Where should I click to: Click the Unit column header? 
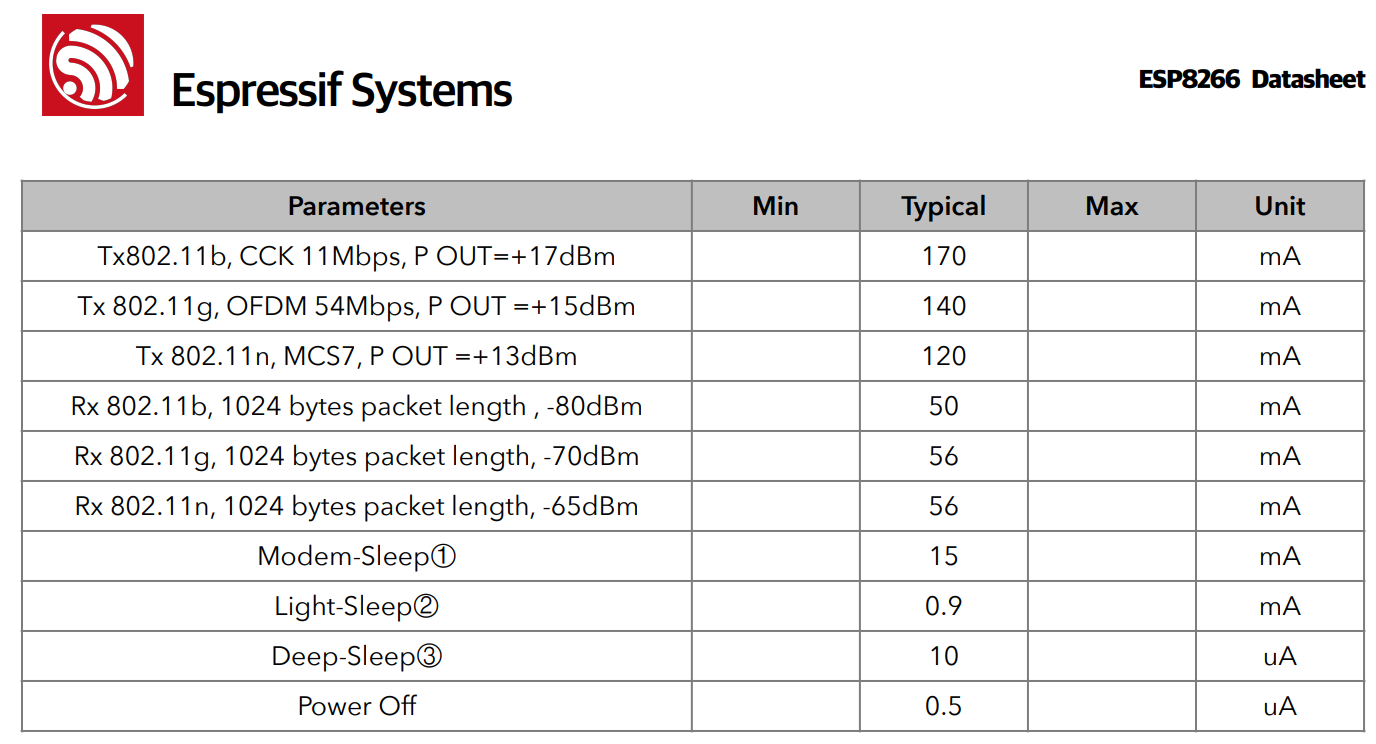(x=1280, y=206)
